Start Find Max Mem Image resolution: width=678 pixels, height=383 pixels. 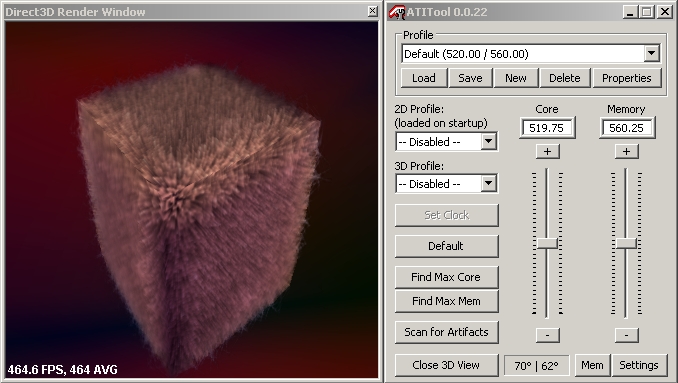tap(446, 301)
